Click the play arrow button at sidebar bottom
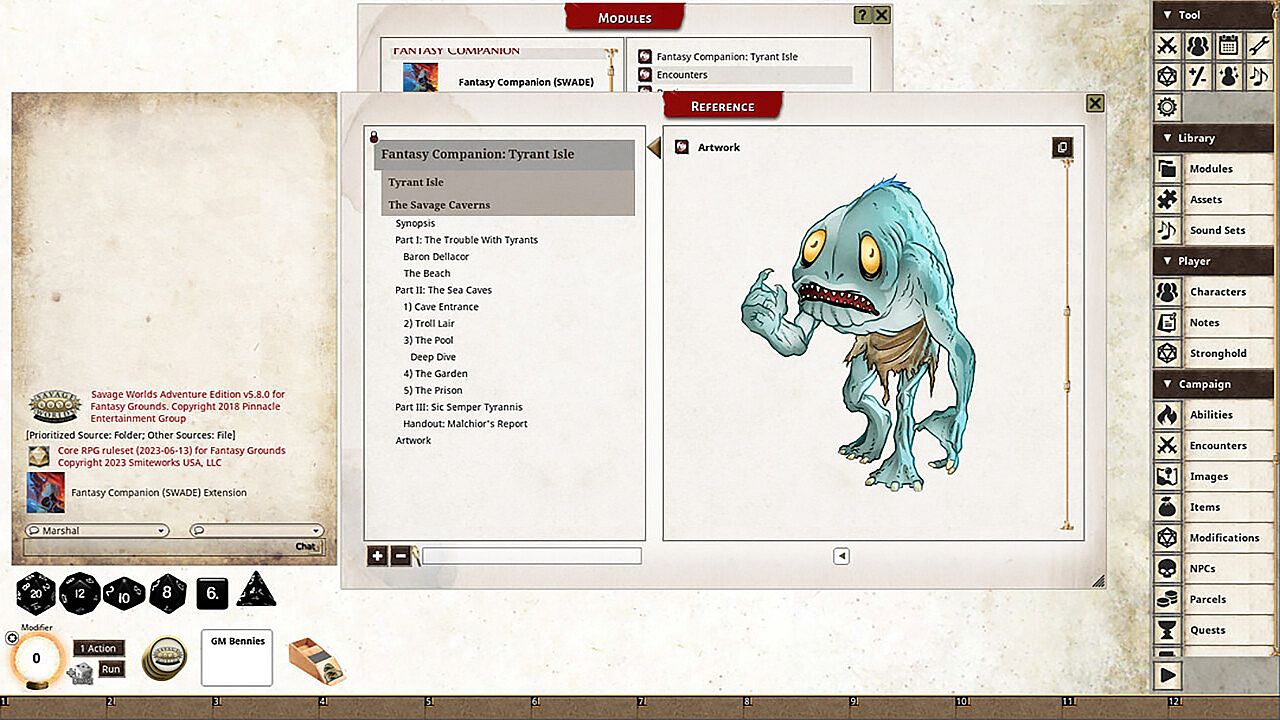 tap(1167, 676)
